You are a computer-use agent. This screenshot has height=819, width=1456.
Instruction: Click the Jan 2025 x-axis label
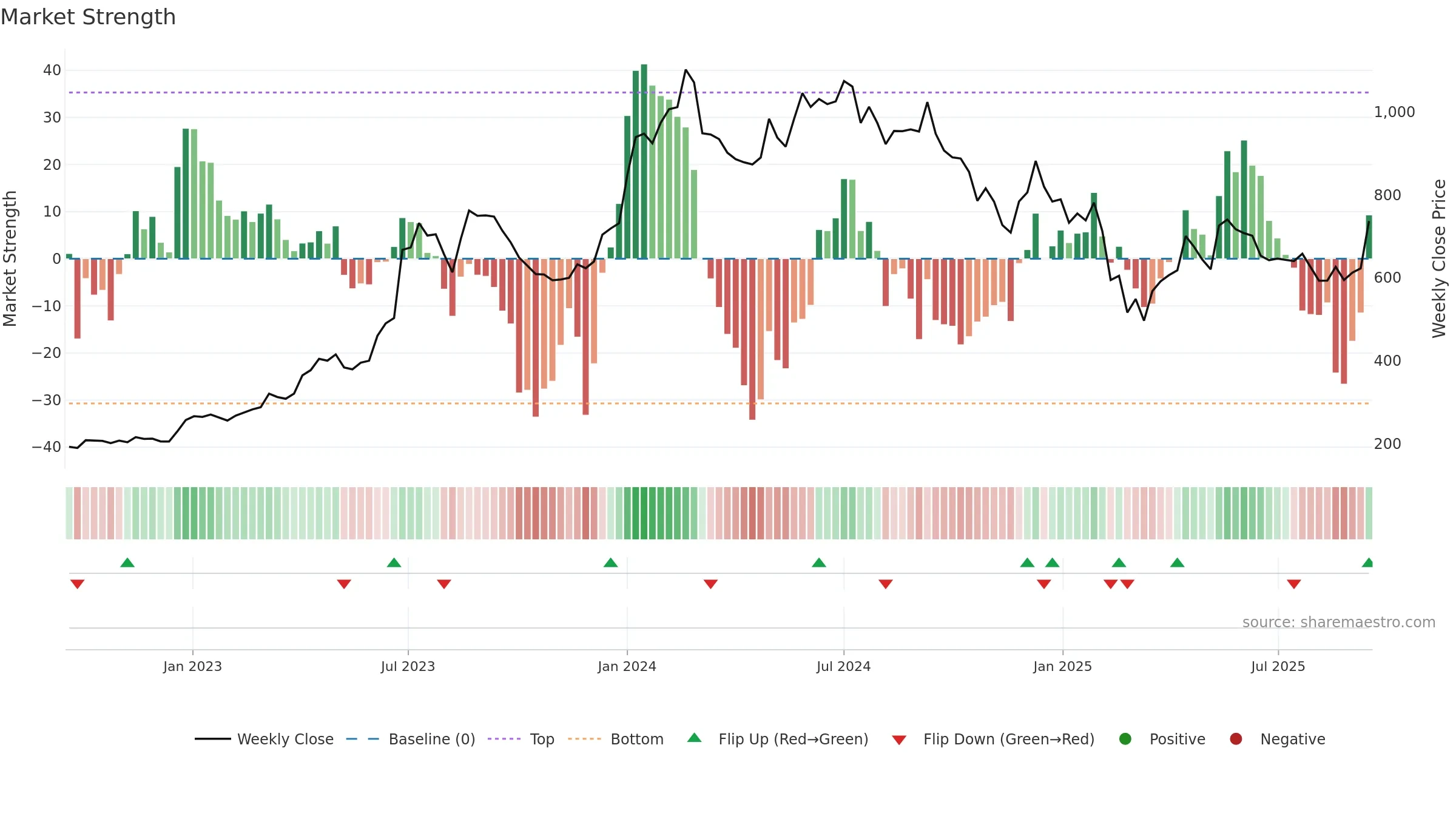pyautogui.click(x=1062, y=666)
